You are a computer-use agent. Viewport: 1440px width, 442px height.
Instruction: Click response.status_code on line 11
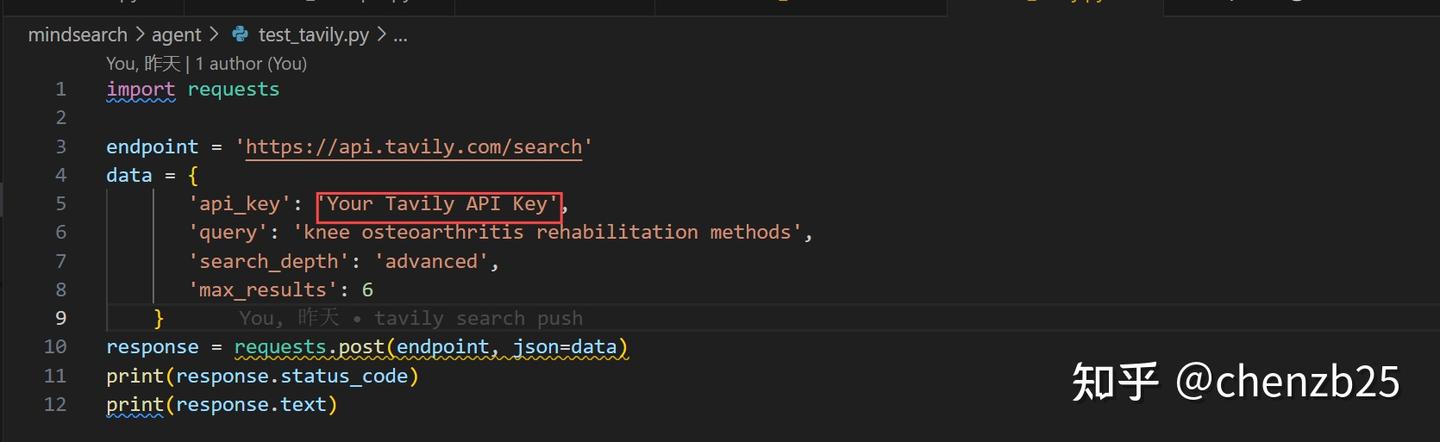tap(293, 377)
